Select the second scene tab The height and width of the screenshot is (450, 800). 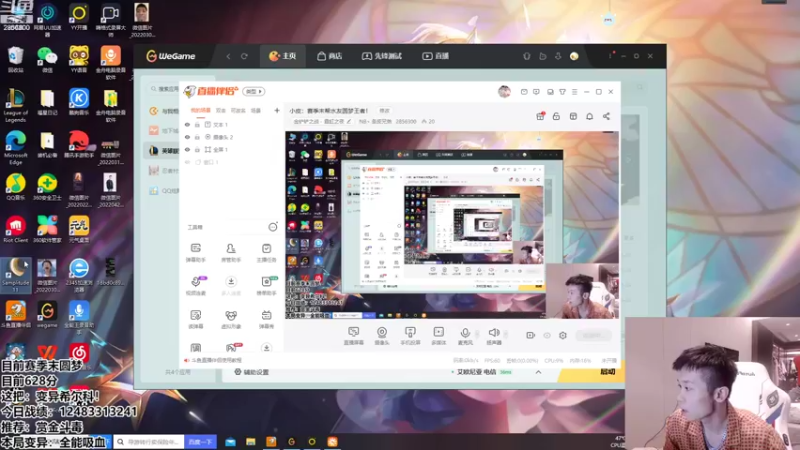[x=220, y=110]
